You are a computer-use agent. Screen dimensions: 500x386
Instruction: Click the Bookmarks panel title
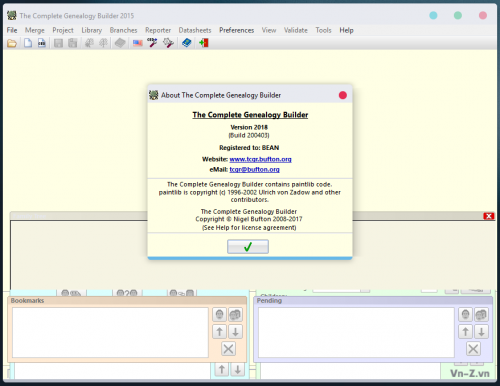(x=27, y=300)
